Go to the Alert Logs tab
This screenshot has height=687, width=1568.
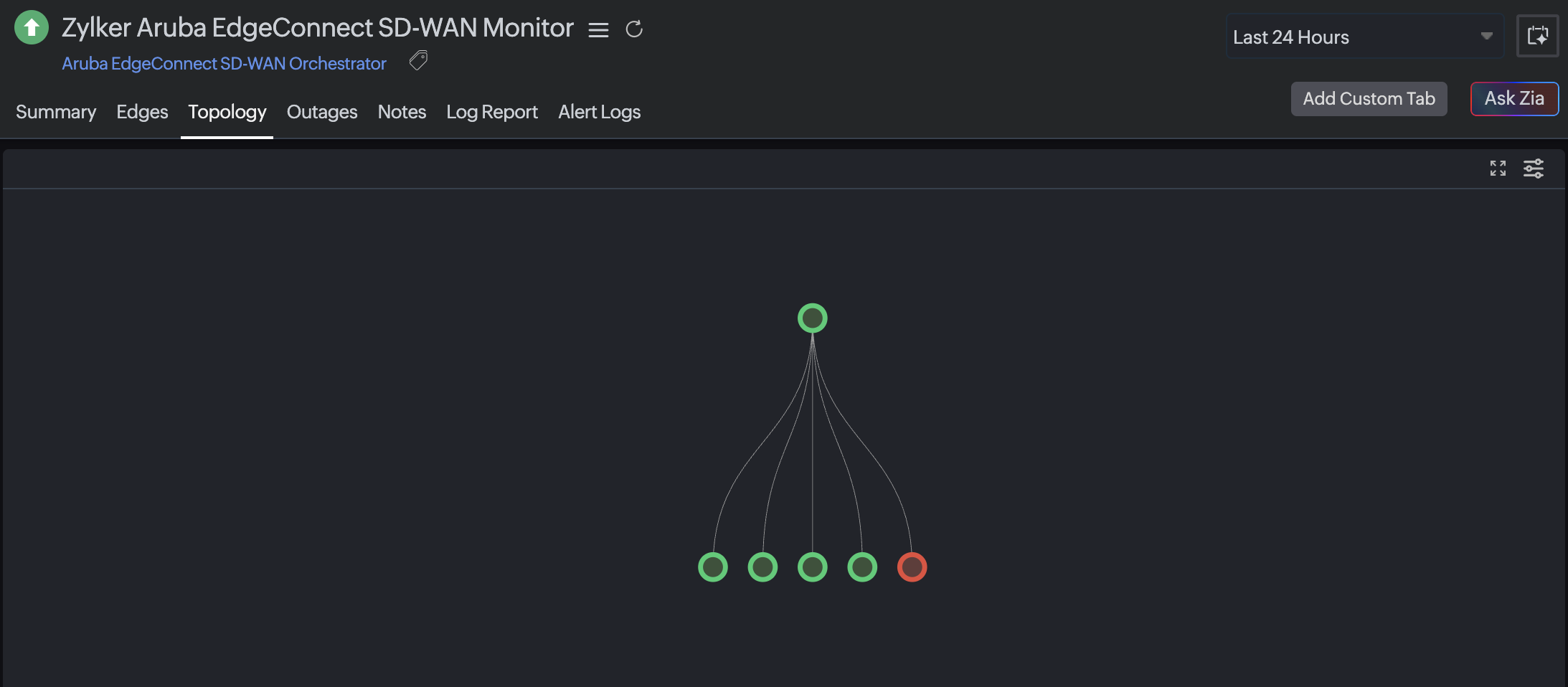click(x=600, y=112)
